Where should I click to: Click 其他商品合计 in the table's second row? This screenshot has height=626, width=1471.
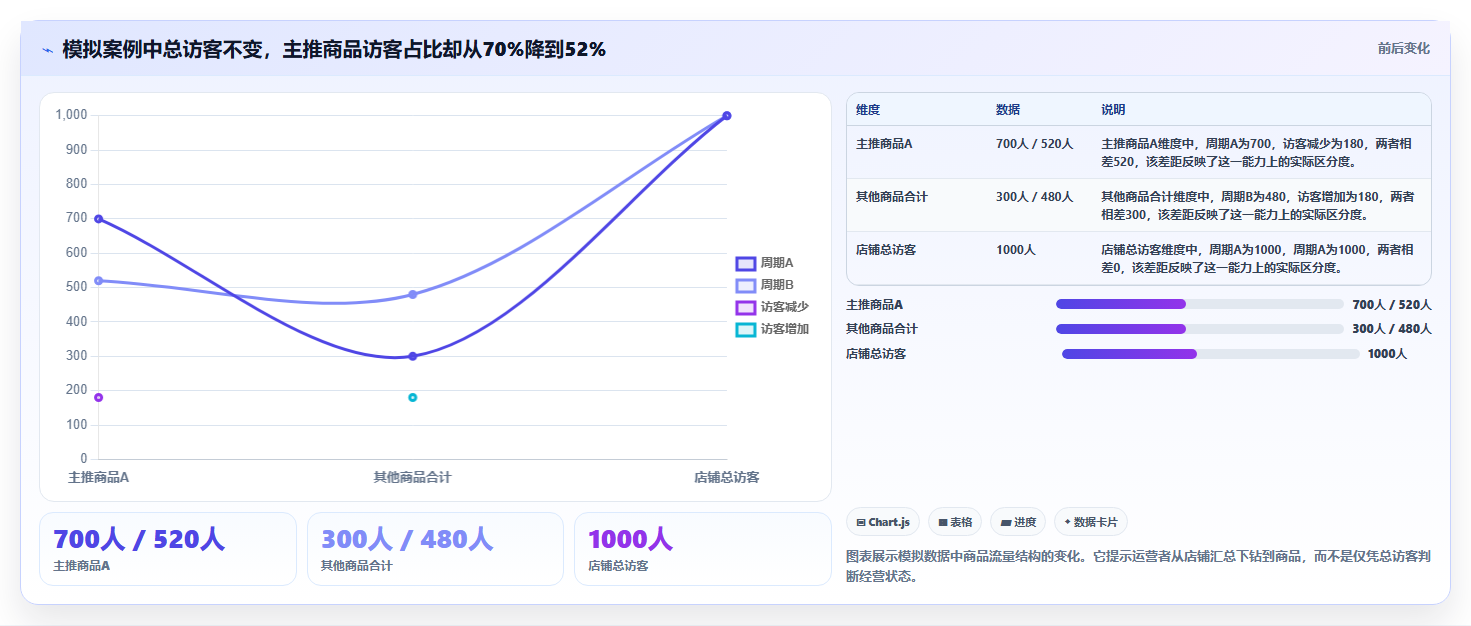coord(892,197)
